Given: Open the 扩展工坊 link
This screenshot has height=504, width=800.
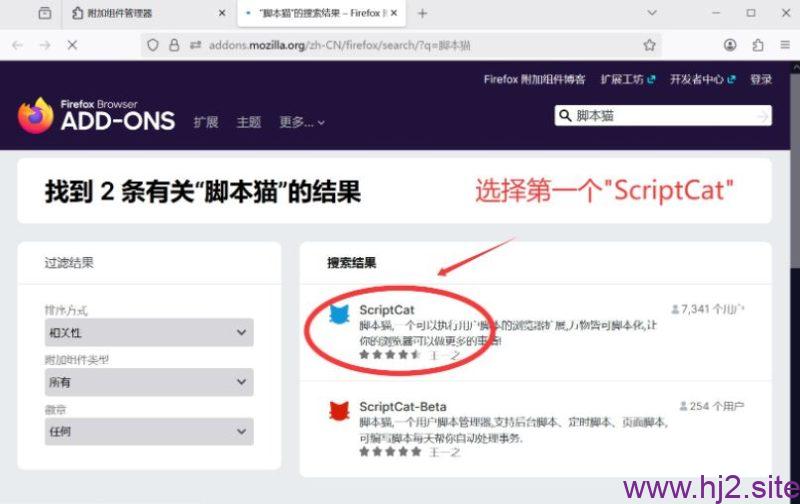Looking at the screenshot, I should [x=628, y=80].
